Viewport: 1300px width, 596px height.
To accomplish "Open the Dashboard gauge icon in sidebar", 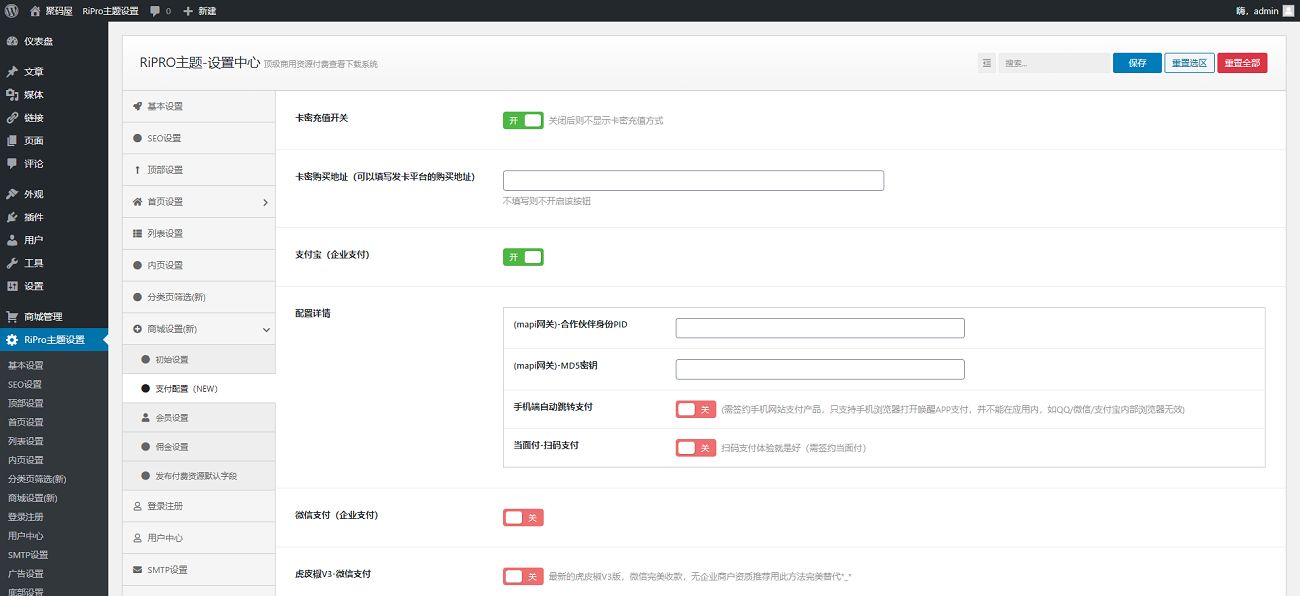I will (x=12, y=42).
